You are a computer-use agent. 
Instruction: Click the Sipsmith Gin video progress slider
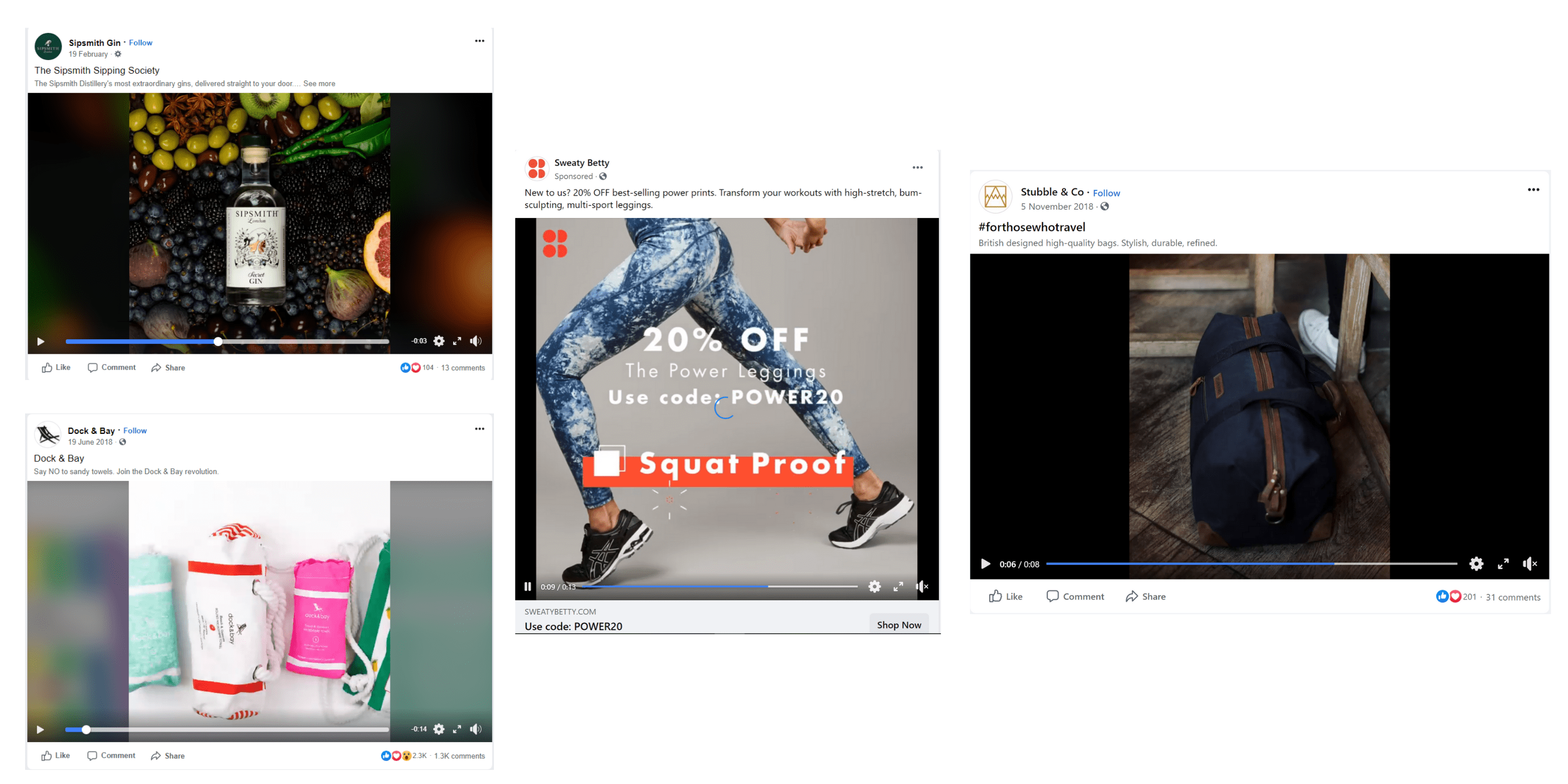click(227, 341)
